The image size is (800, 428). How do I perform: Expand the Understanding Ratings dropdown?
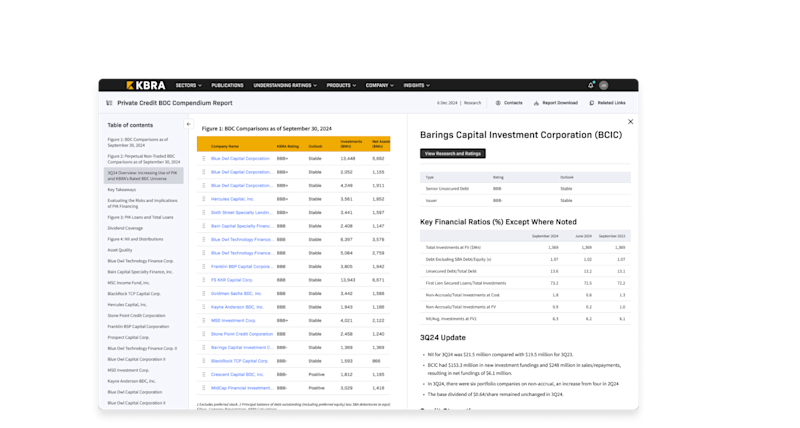pyautogui.click(x=285, y=85)
